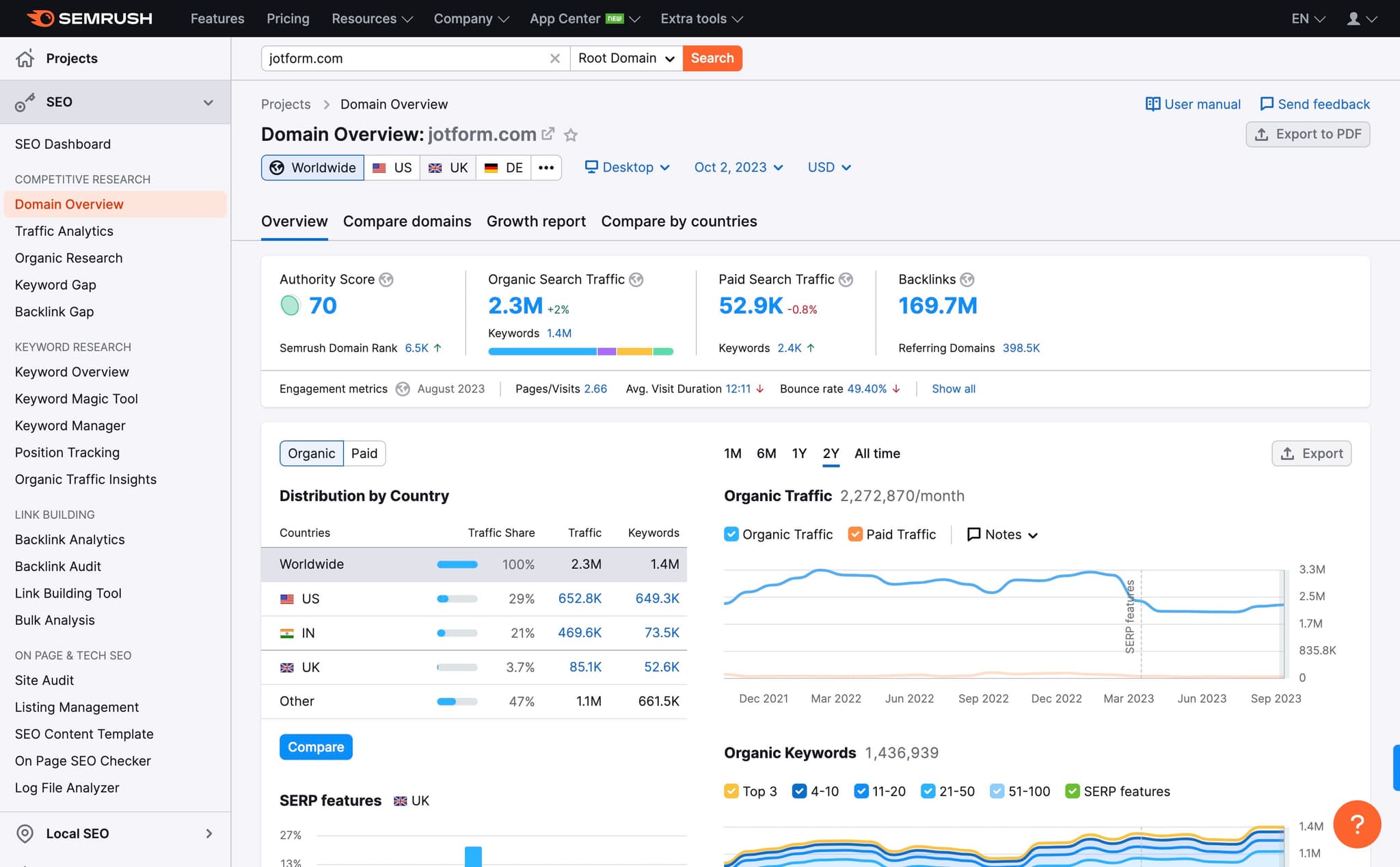Open the Oct 2, 2023 date dropdown
The image size is (1400, 867).
click(x=738, y=168)
